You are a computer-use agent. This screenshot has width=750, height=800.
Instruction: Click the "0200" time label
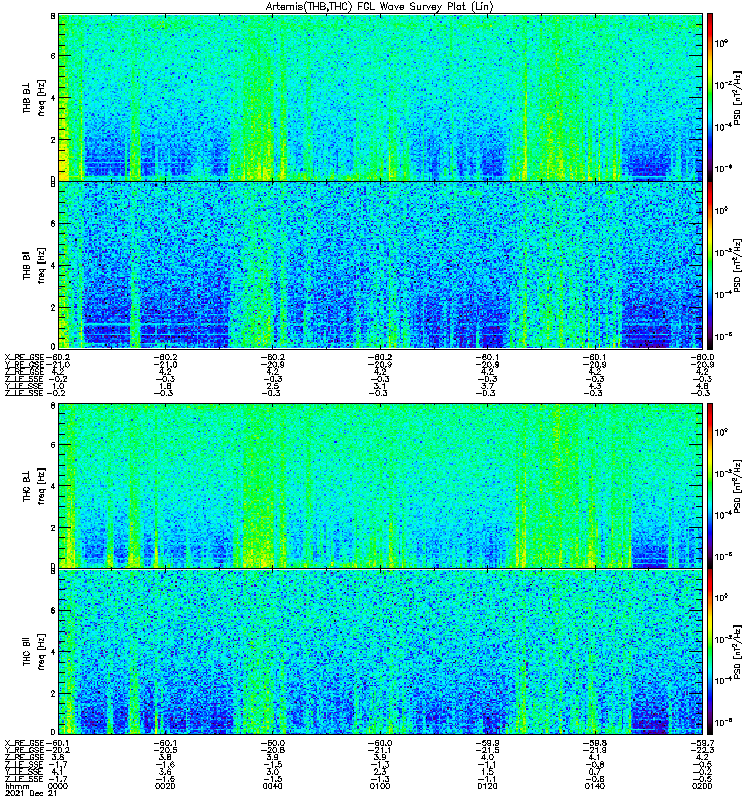[x=702, y=786]
